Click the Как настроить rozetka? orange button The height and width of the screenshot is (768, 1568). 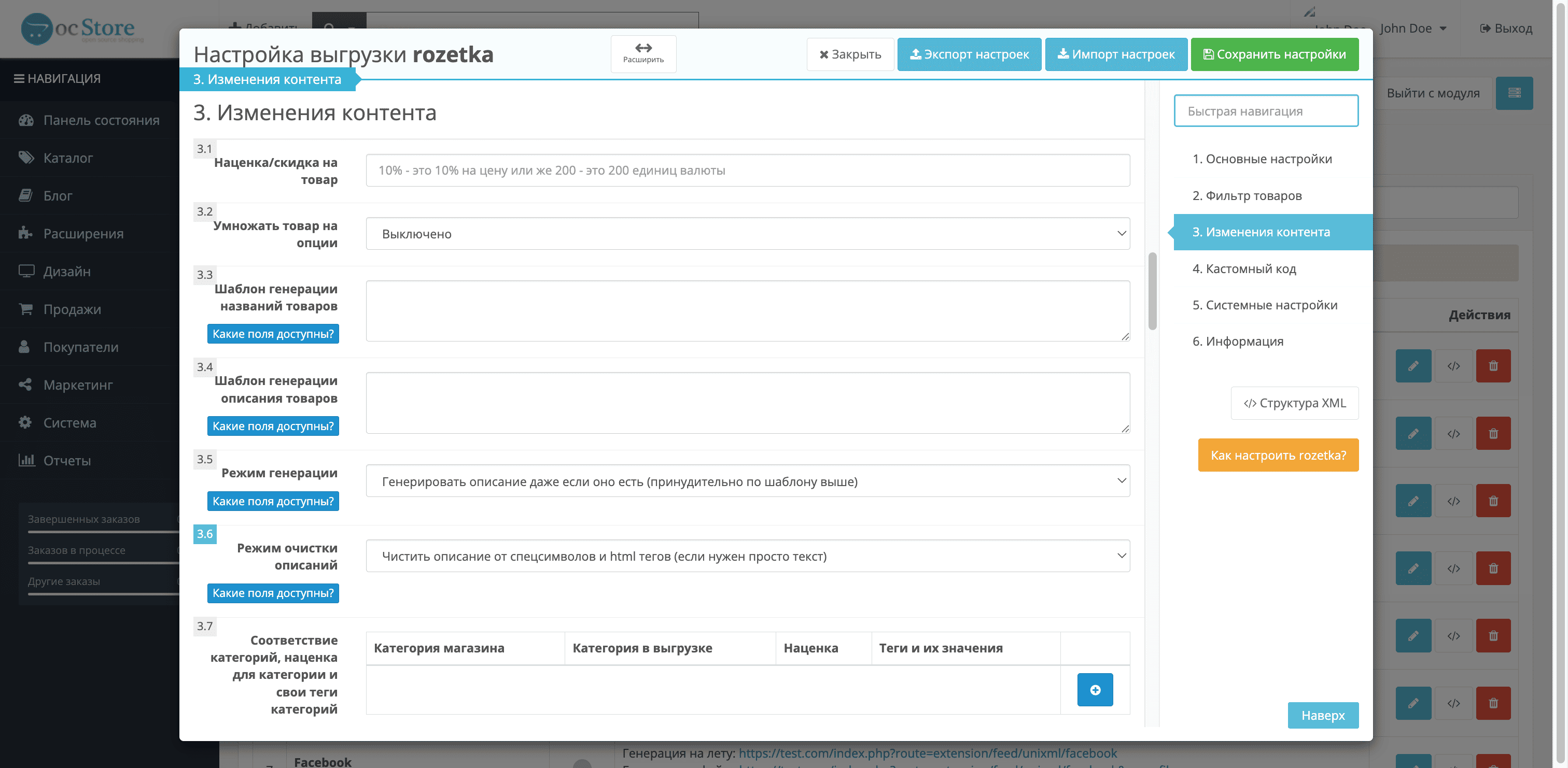pos(1278,455)
